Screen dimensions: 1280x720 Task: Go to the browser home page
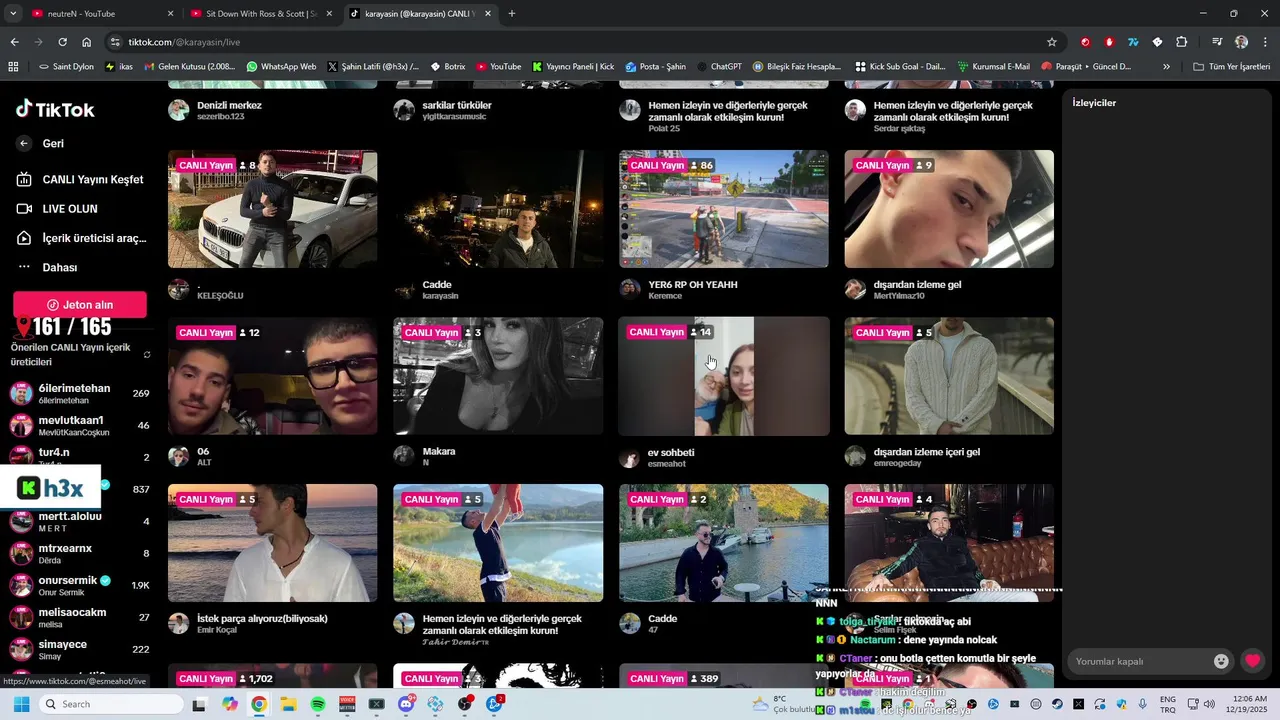click(87, 42)
